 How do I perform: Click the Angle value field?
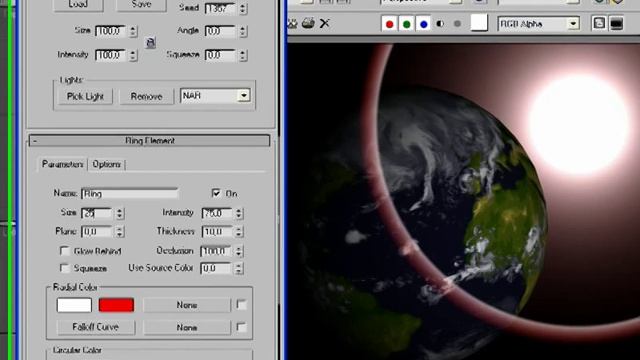pyautogui.click(x=221, y=31)
